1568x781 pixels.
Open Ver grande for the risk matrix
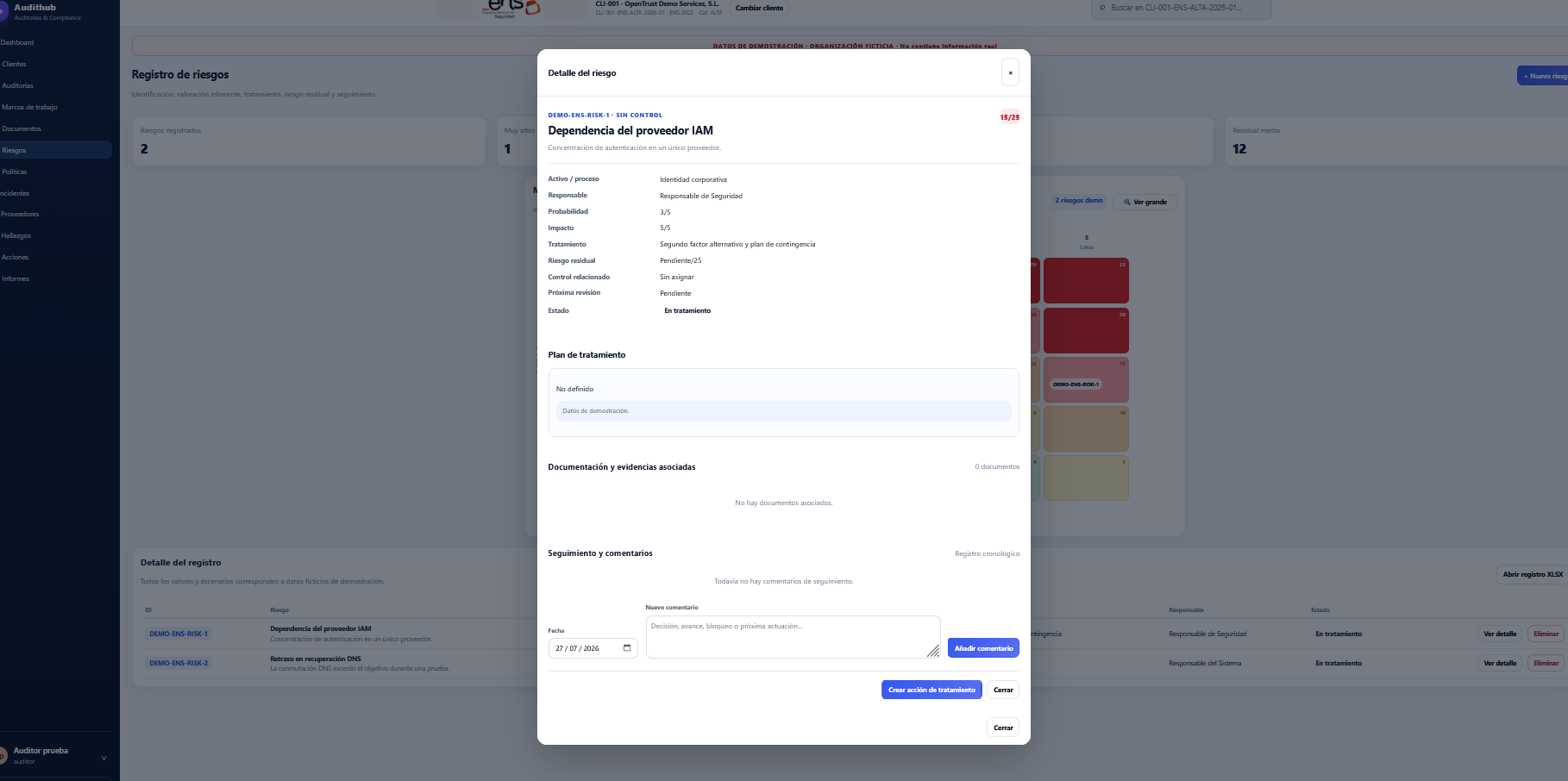click(1145, 202)
